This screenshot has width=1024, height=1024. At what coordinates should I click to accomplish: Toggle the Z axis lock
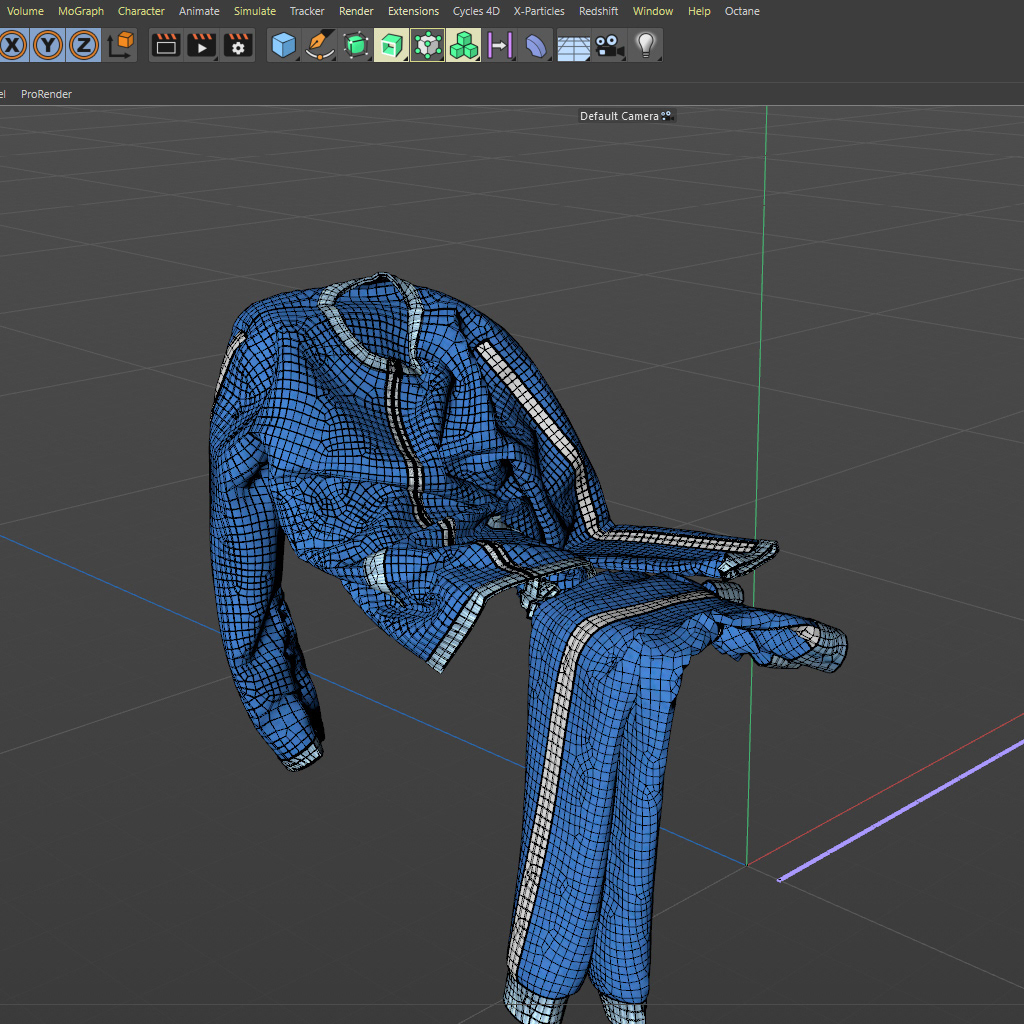point(84,45)
